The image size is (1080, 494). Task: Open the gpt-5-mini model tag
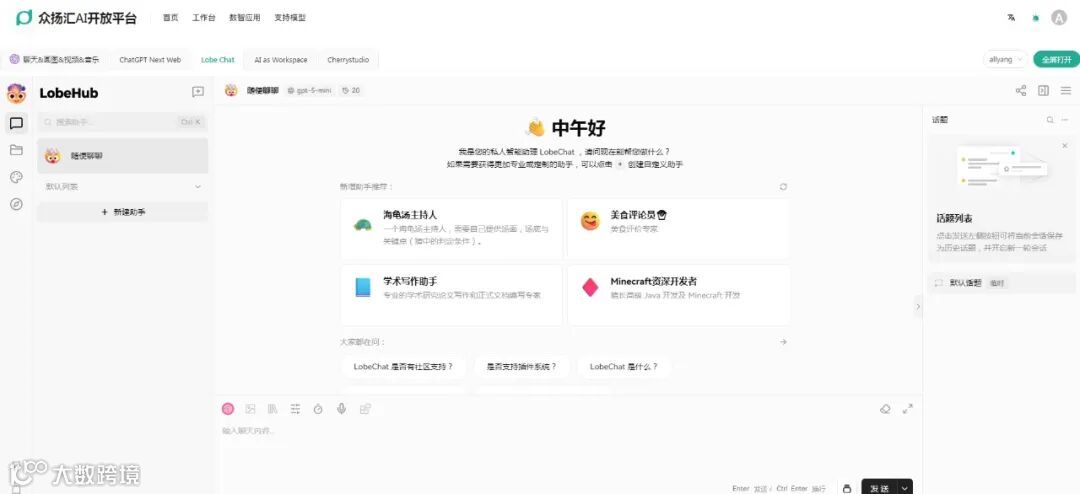tap(309, 90)
